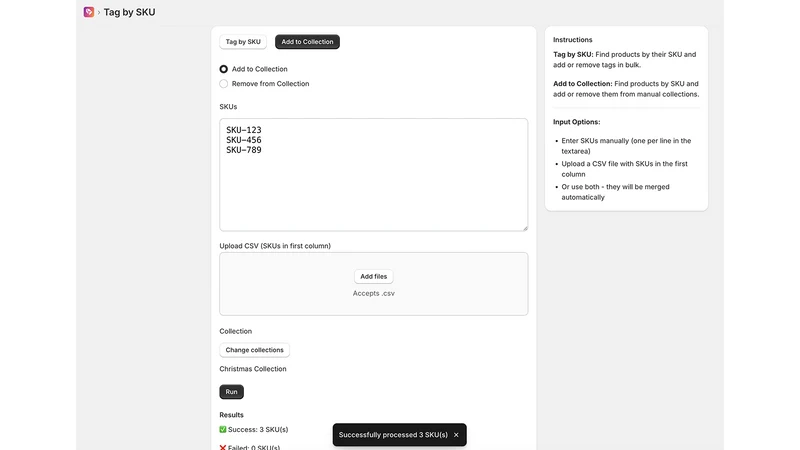
Task: Click the Tag by SKU page title
Action: [x=129, y=12]
